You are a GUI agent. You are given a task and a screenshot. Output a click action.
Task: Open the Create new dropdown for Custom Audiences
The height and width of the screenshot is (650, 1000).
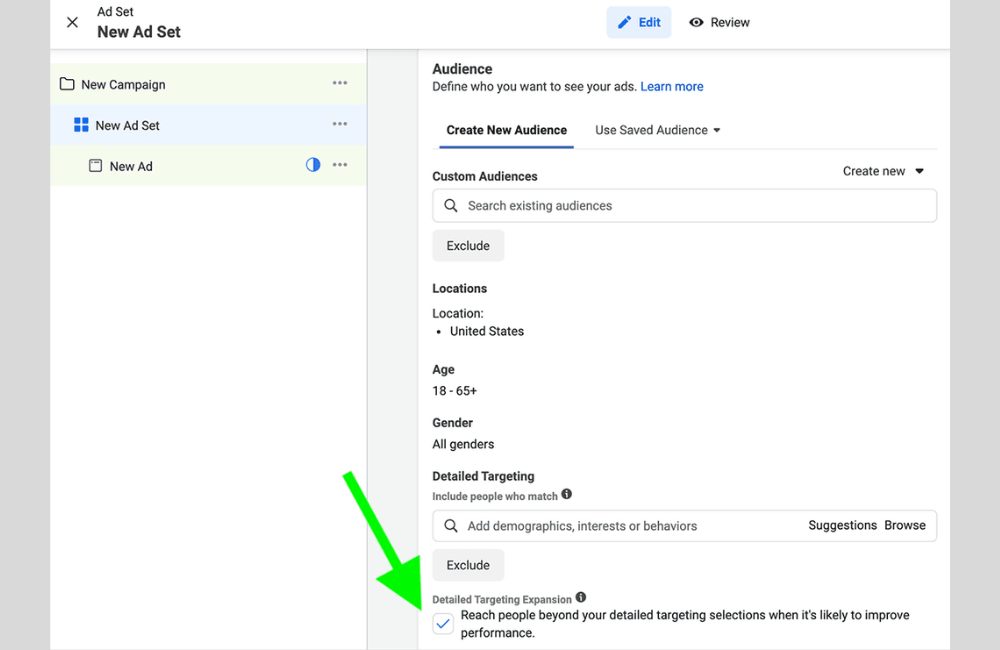tap(883, 171)
